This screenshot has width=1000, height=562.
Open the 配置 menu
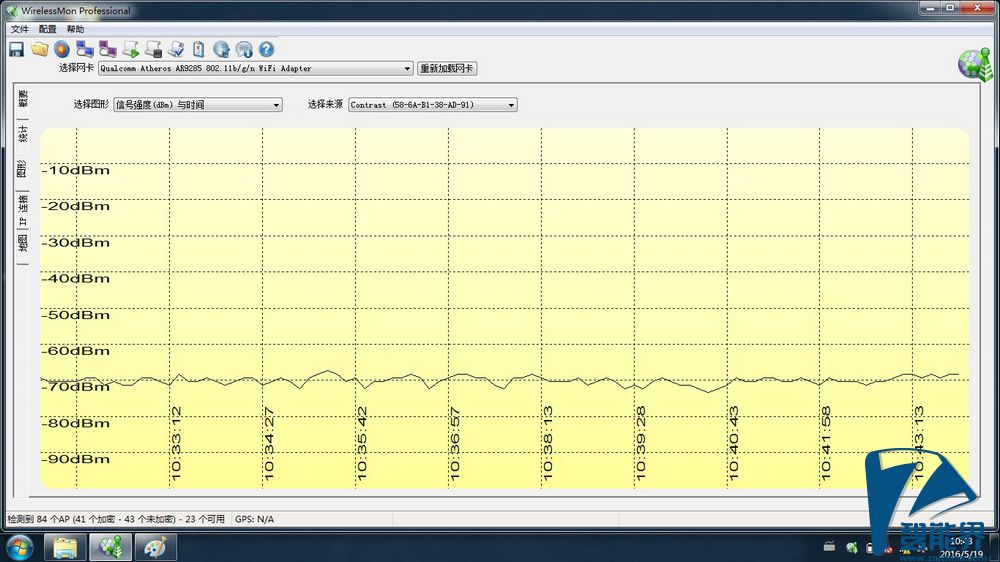tap(47, 29)
